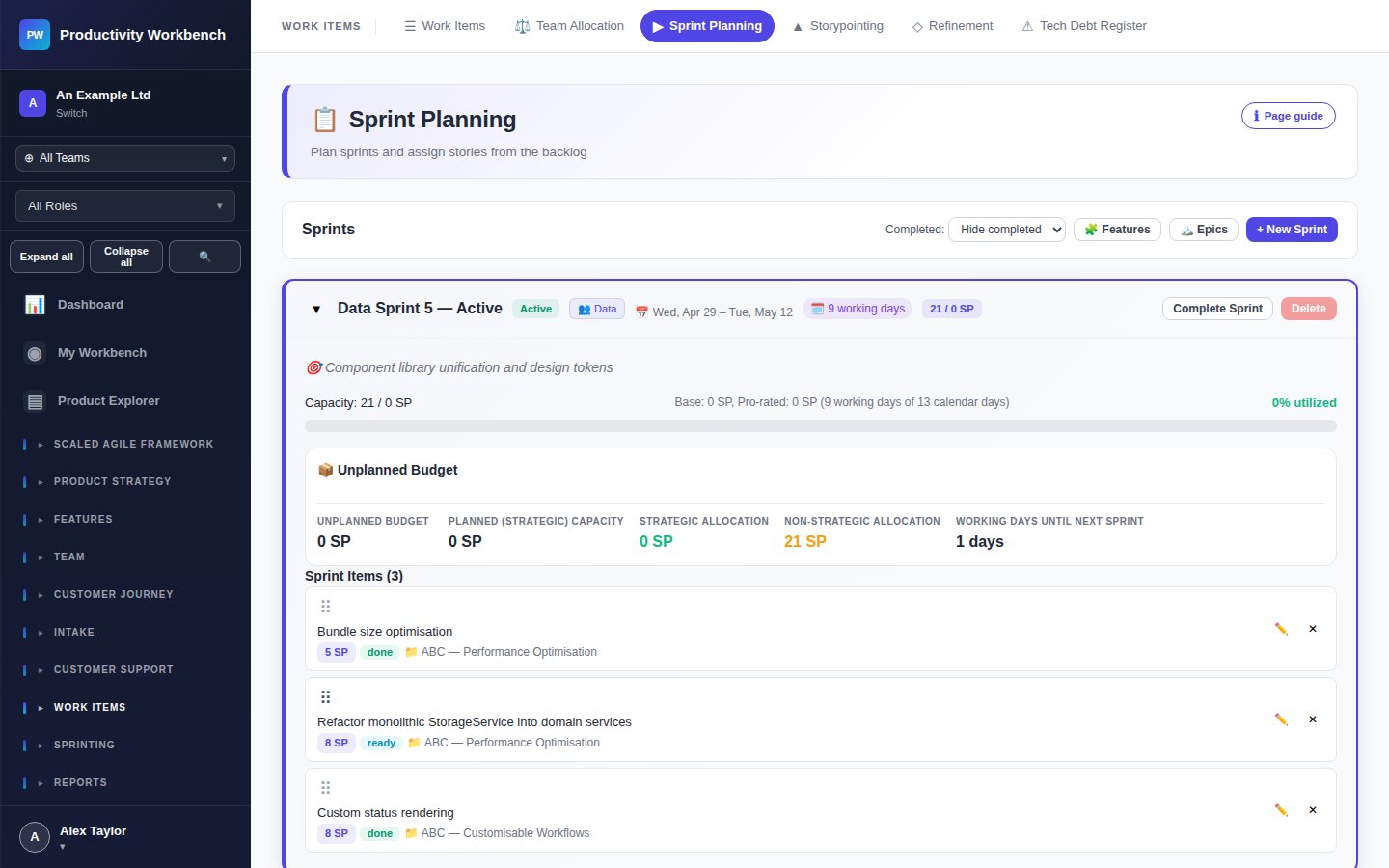Open the Product Explorer sidebar icon

point(35,401)
